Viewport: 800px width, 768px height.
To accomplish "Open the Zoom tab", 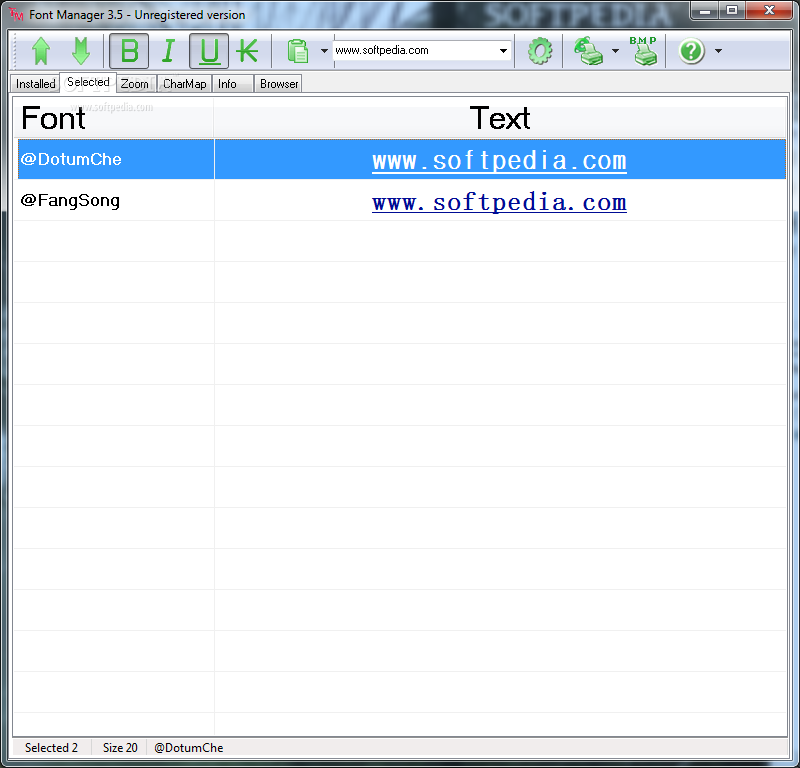I will coord(134,84).
